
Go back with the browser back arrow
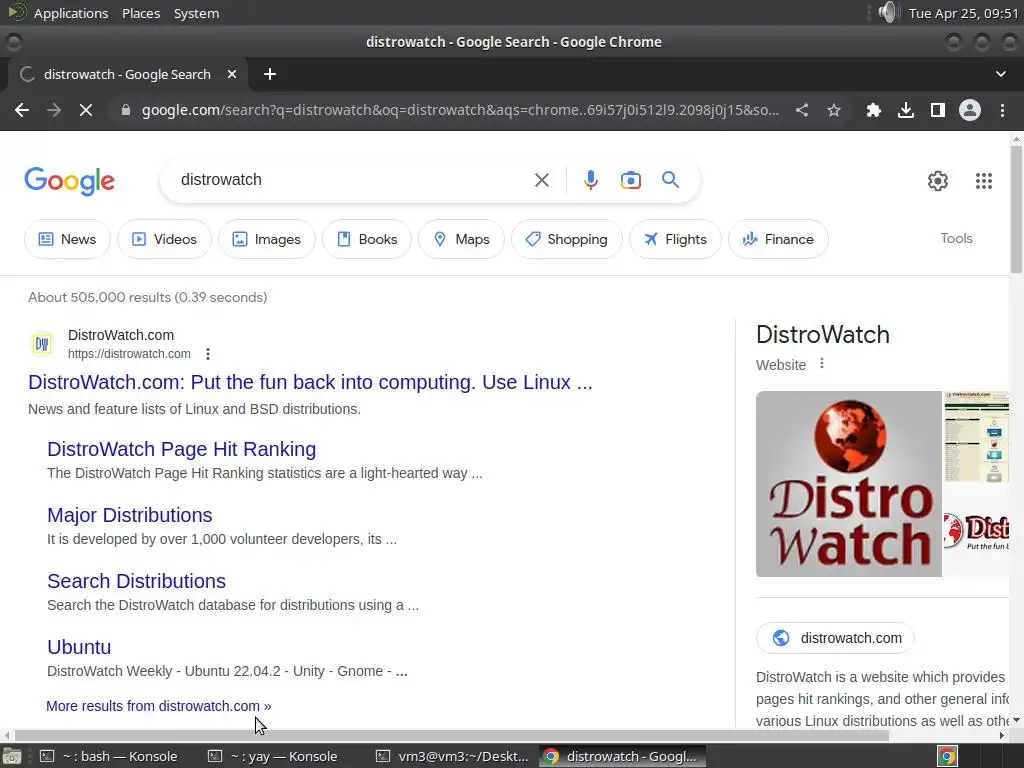(x=22, y=110)
